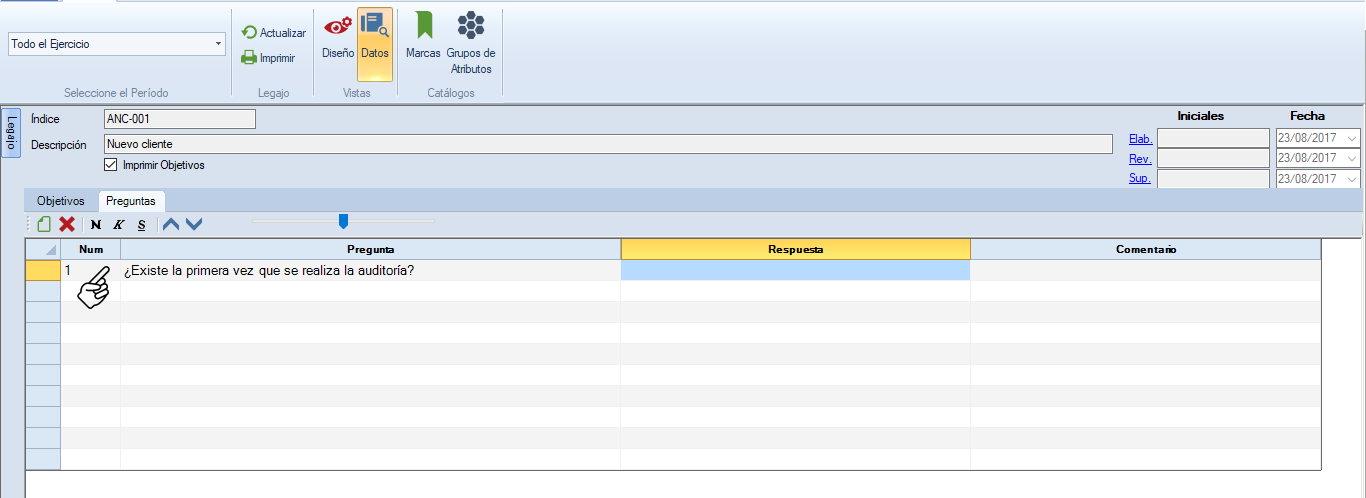
Task: Click the Actualizar refresh icon
Action: pyautogui.click(x=250, y=33)
